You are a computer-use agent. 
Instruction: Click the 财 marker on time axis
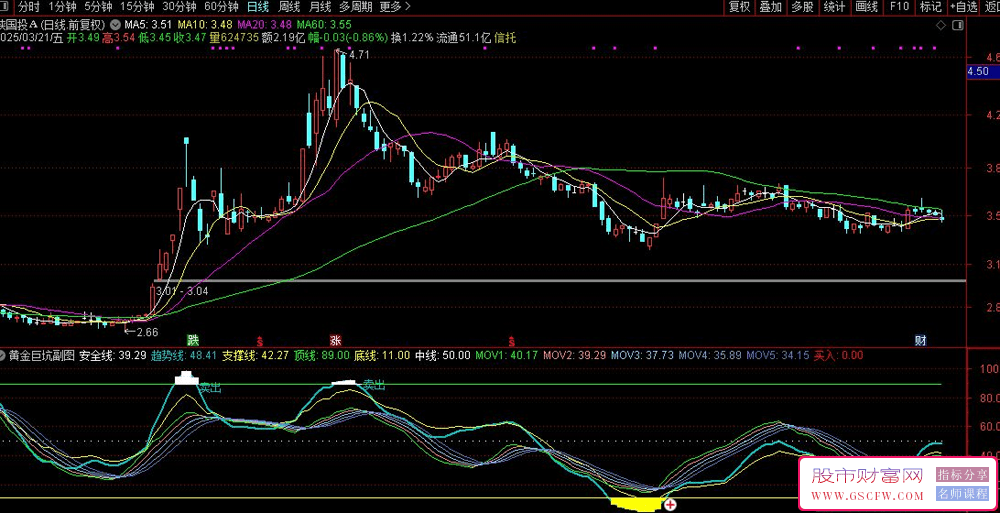click(920, 339)
